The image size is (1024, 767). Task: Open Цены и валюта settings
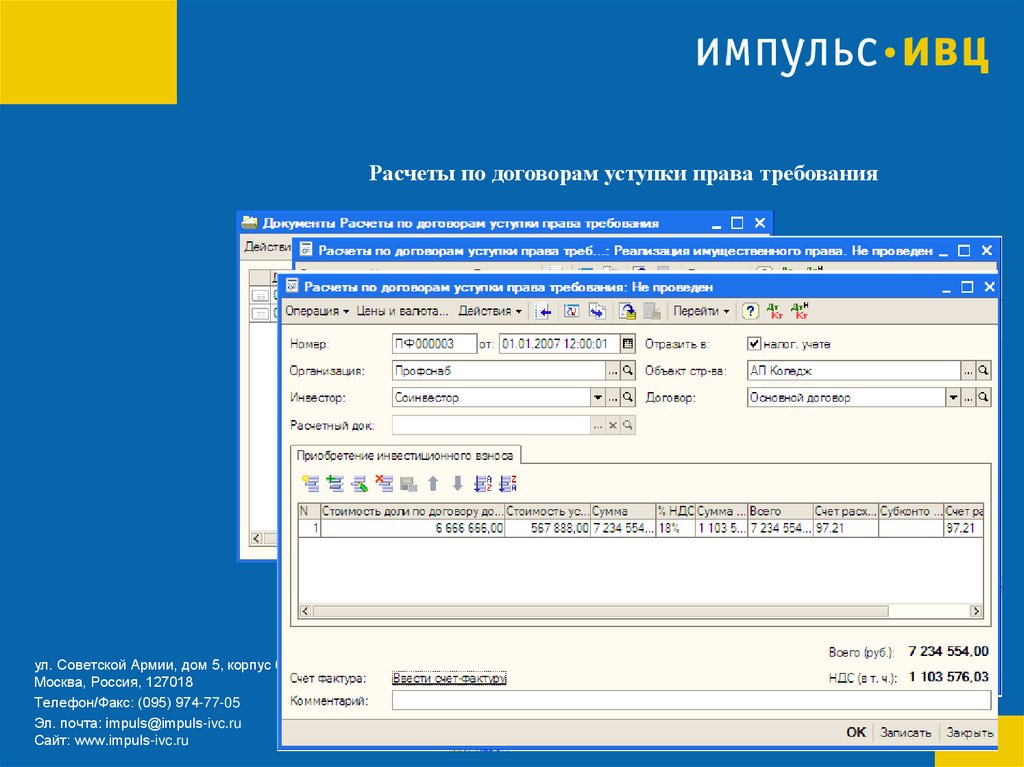tap(402, 312)
